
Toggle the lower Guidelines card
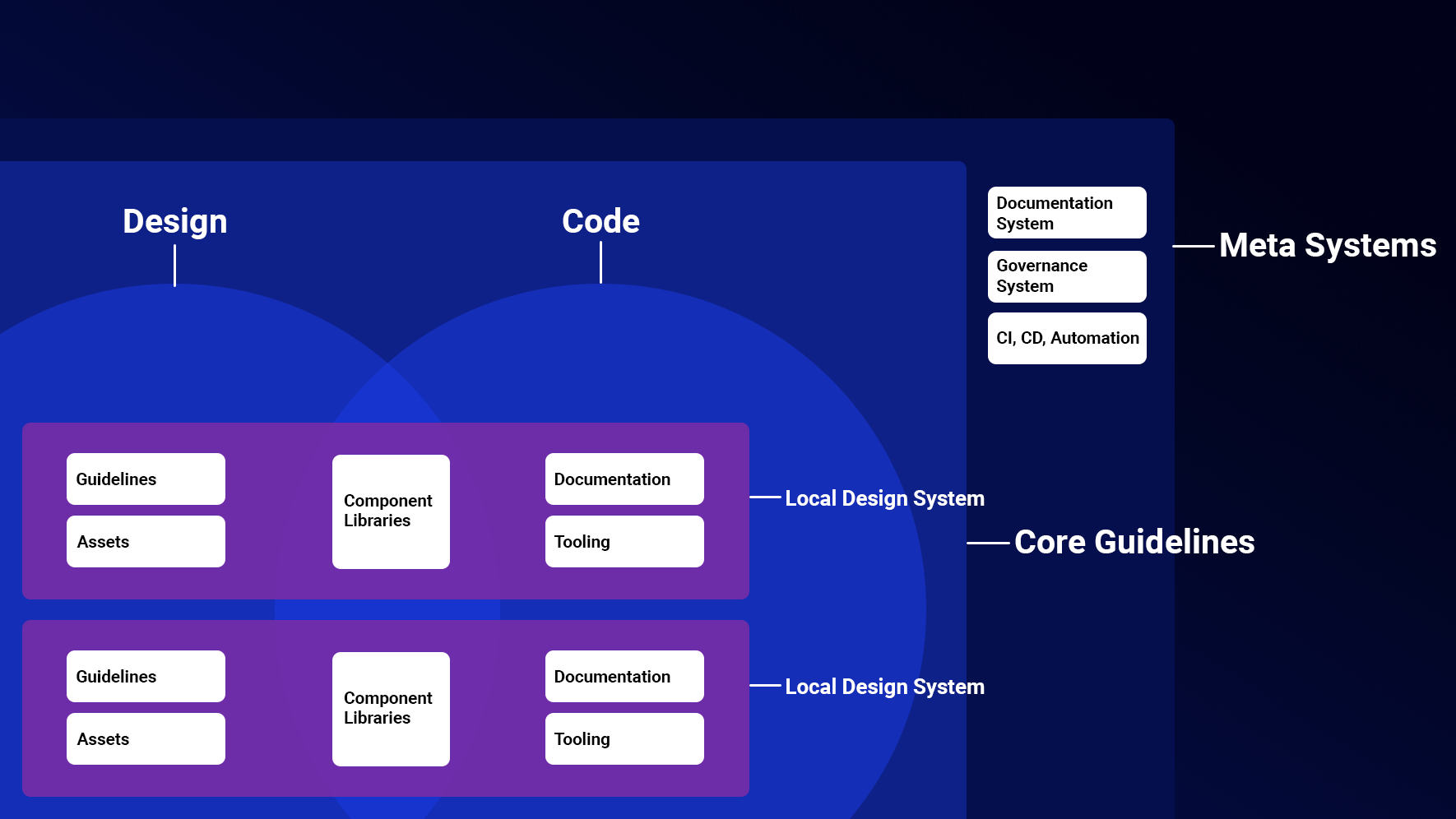(146, 676)
